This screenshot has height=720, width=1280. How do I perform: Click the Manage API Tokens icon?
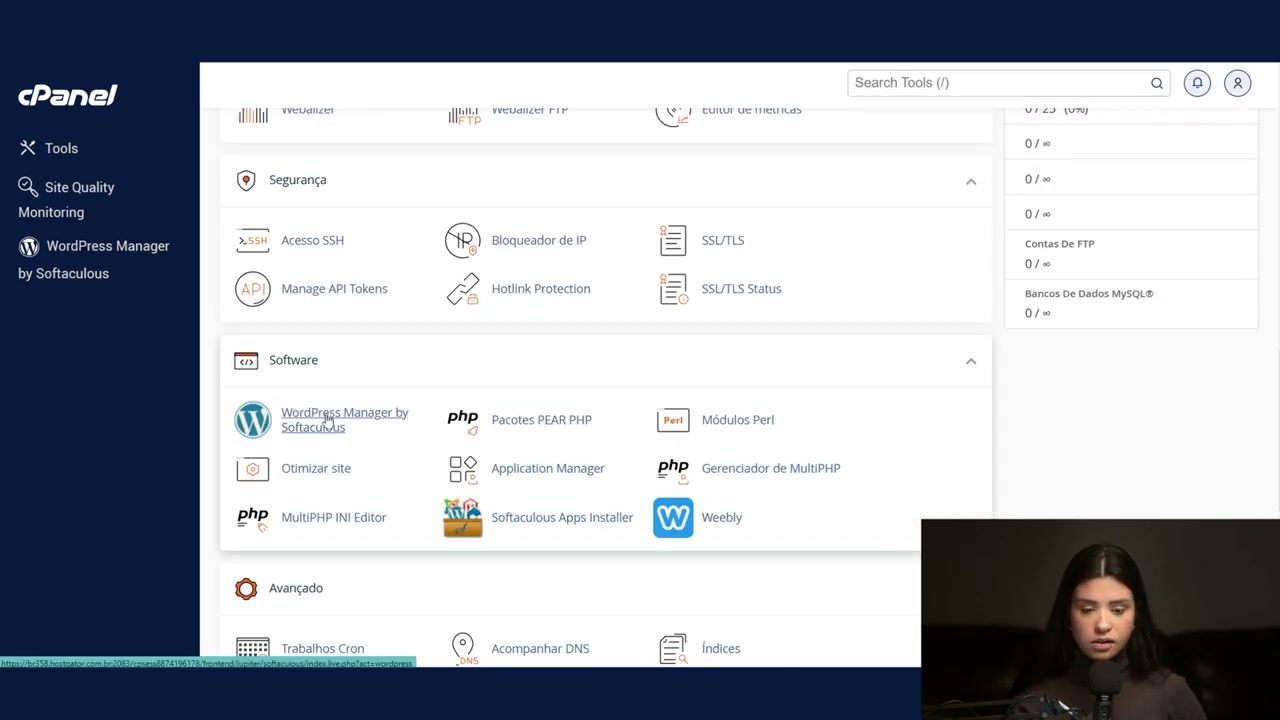coord(253,289)
